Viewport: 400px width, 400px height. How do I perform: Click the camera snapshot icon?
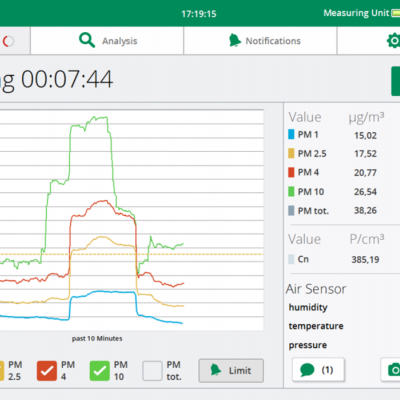coord(394,370)
